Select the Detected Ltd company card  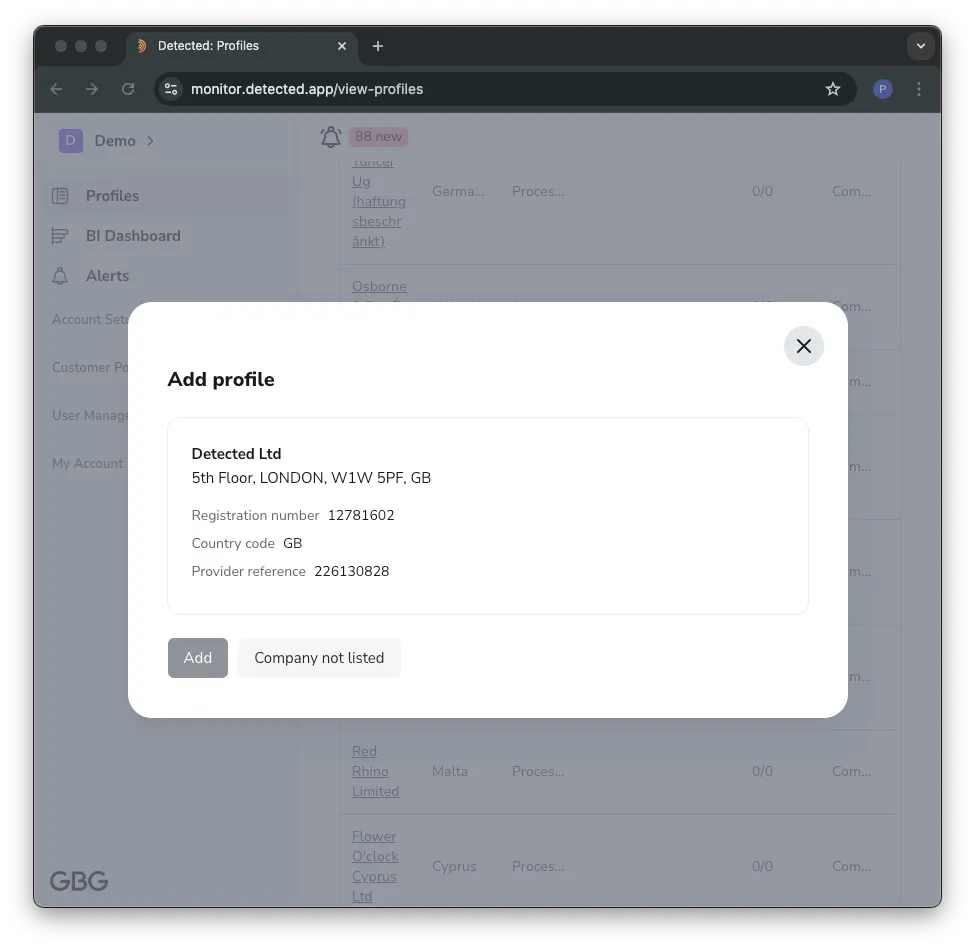488,516
